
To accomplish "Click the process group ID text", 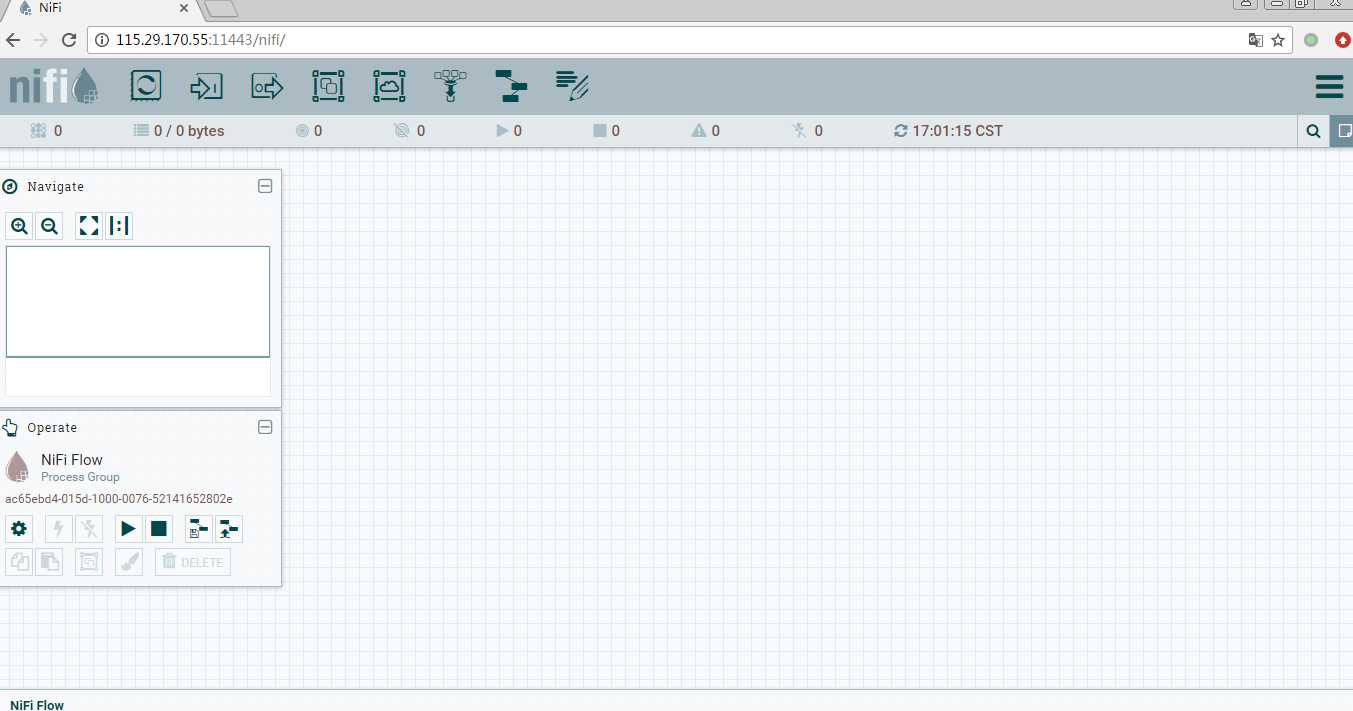I will point(119,499).
